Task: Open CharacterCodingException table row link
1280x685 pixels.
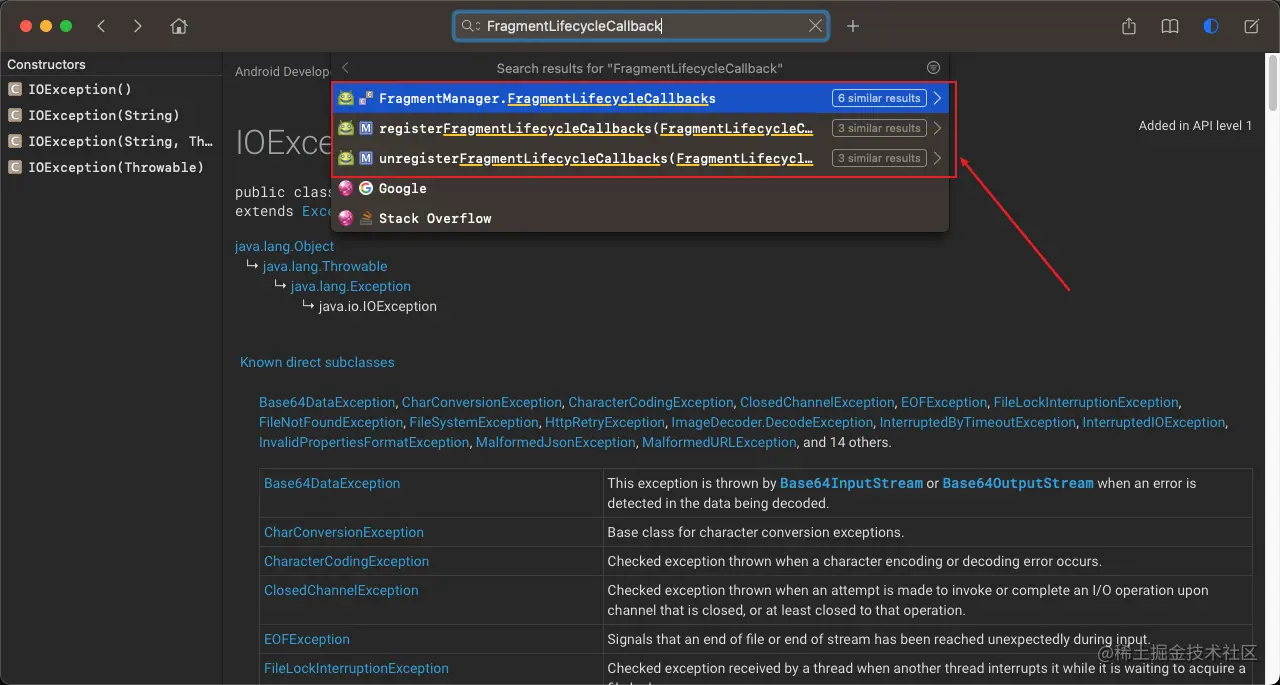Action: [x=346, y=561]
